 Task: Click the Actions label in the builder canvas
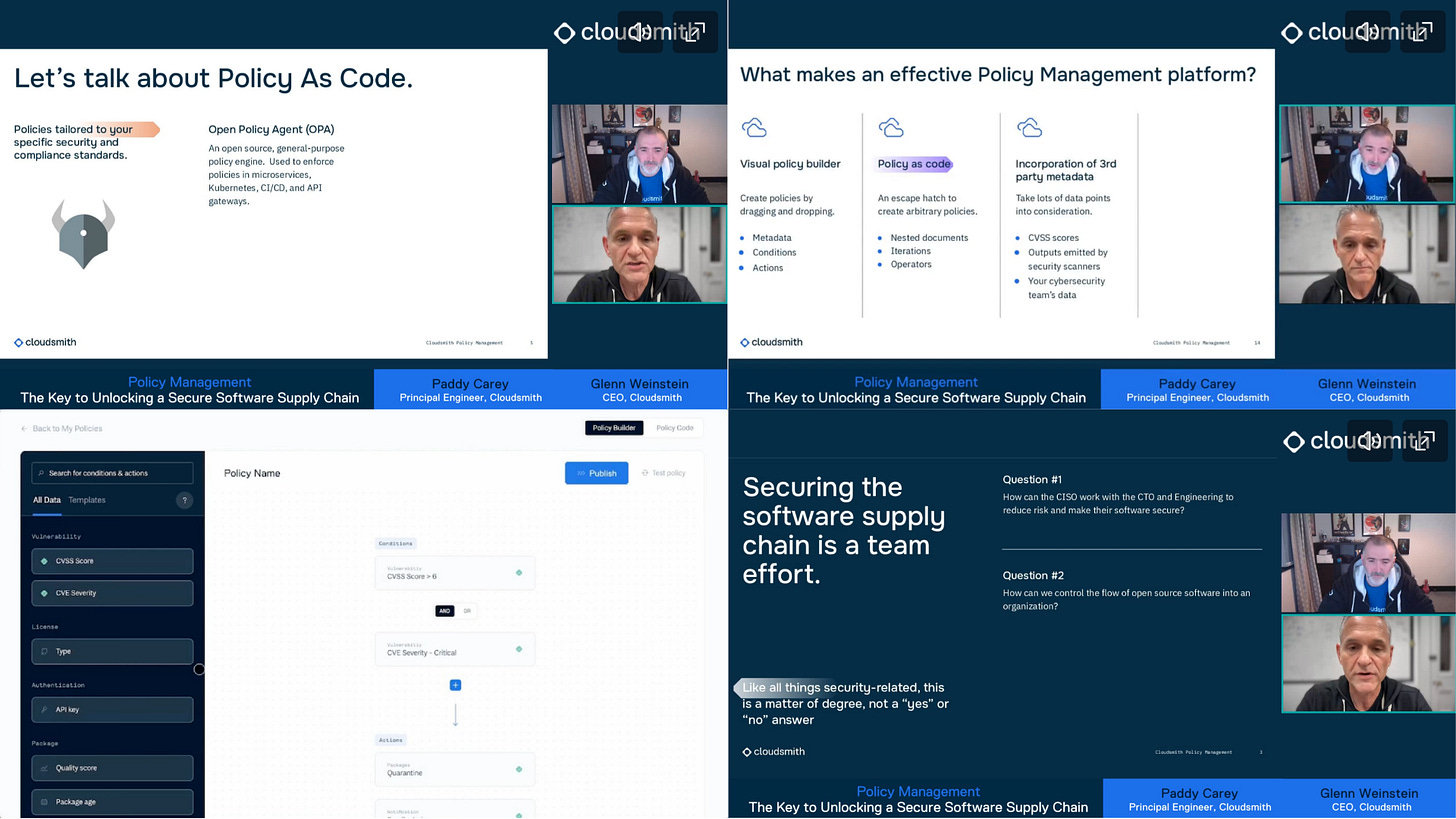pos(391,739)
